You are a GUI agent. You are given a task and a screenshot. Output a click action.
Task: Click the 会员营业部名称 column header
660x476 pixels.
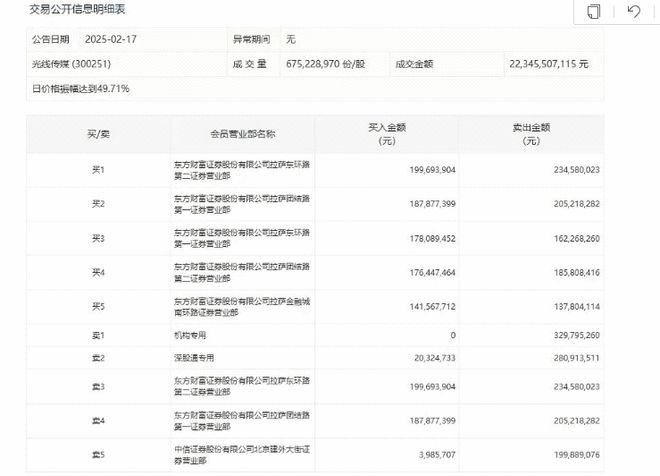[243, 134]
